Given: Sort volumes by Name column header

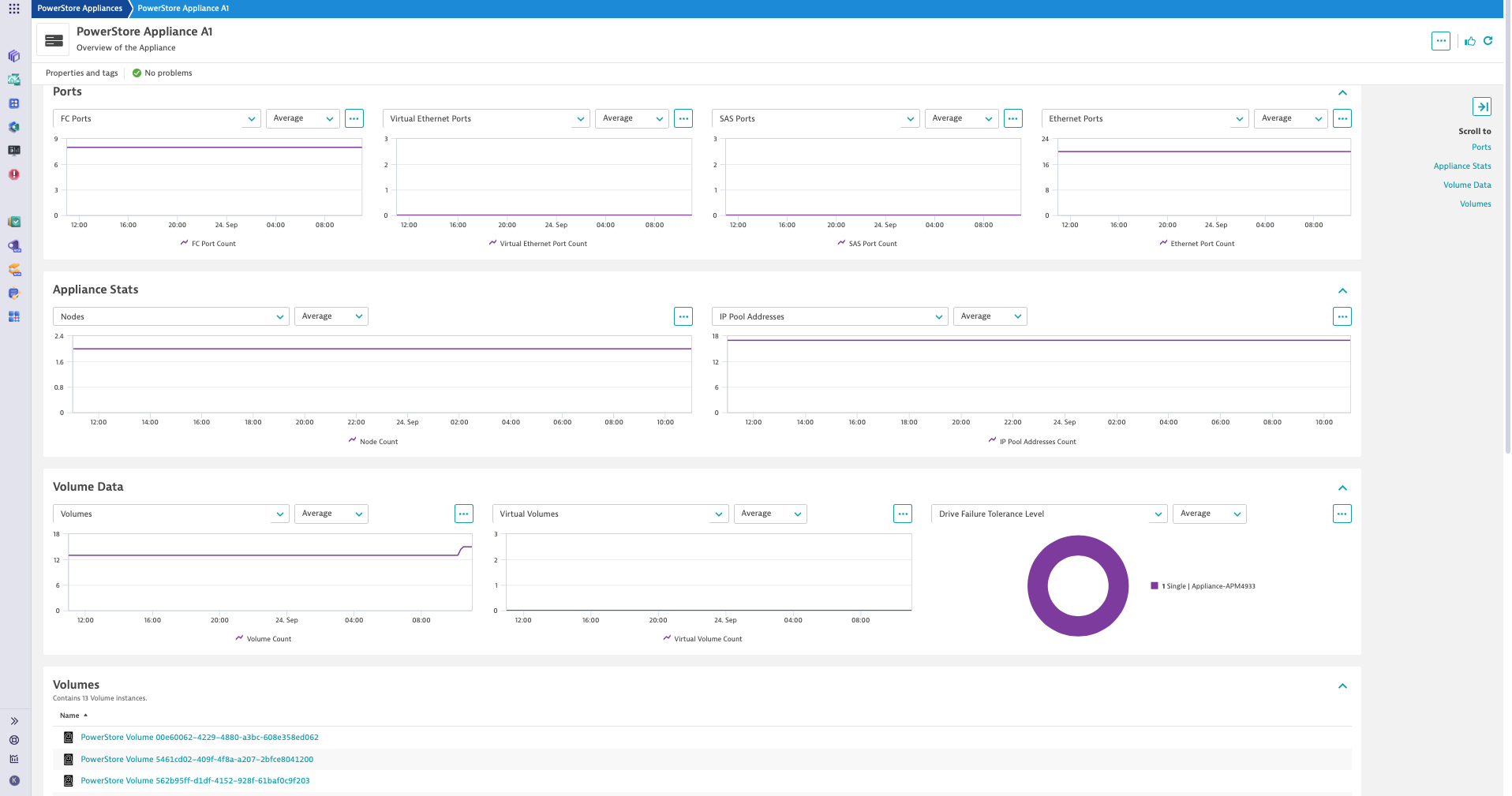Looking at the screenshot, I should tap(73, 716).
